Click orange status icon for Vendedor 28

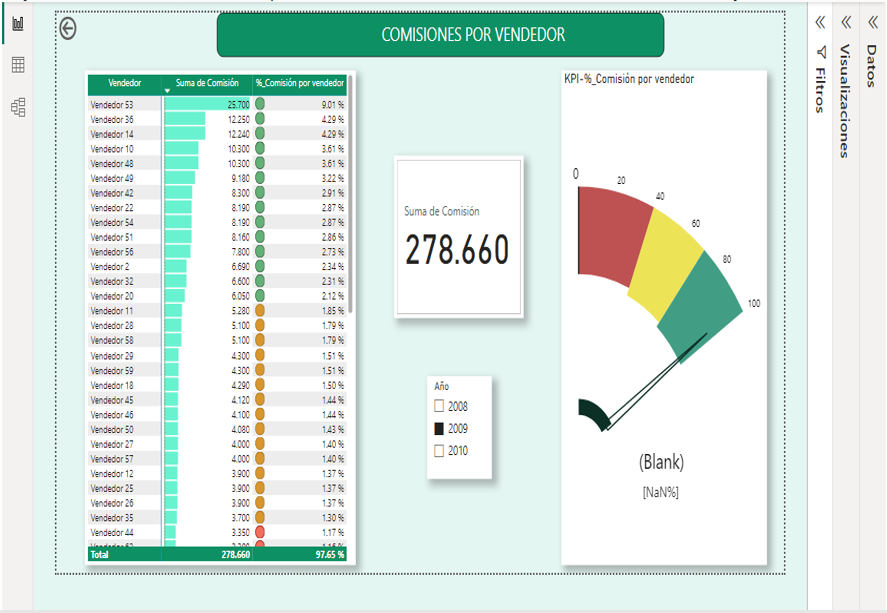(260, 325)
